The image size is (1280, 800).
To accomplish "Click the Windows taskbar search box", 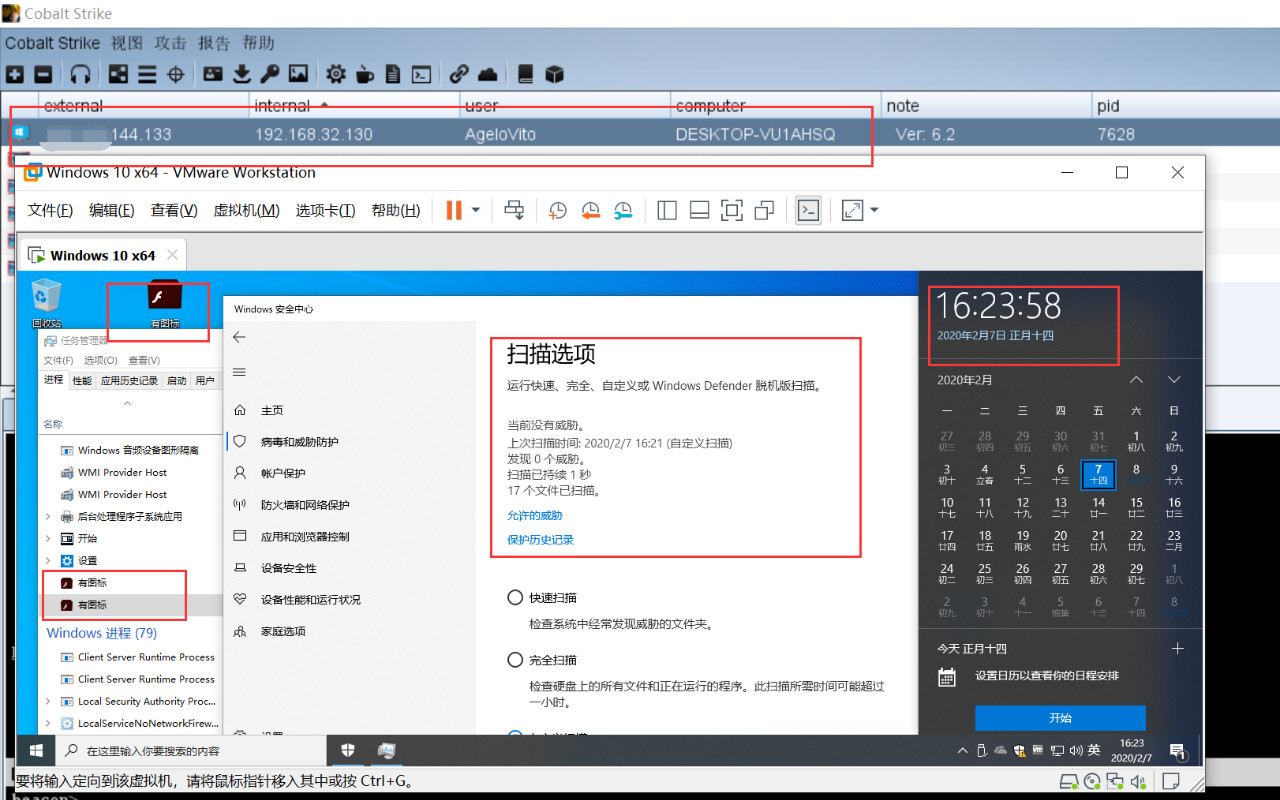I will coord(191,751).
